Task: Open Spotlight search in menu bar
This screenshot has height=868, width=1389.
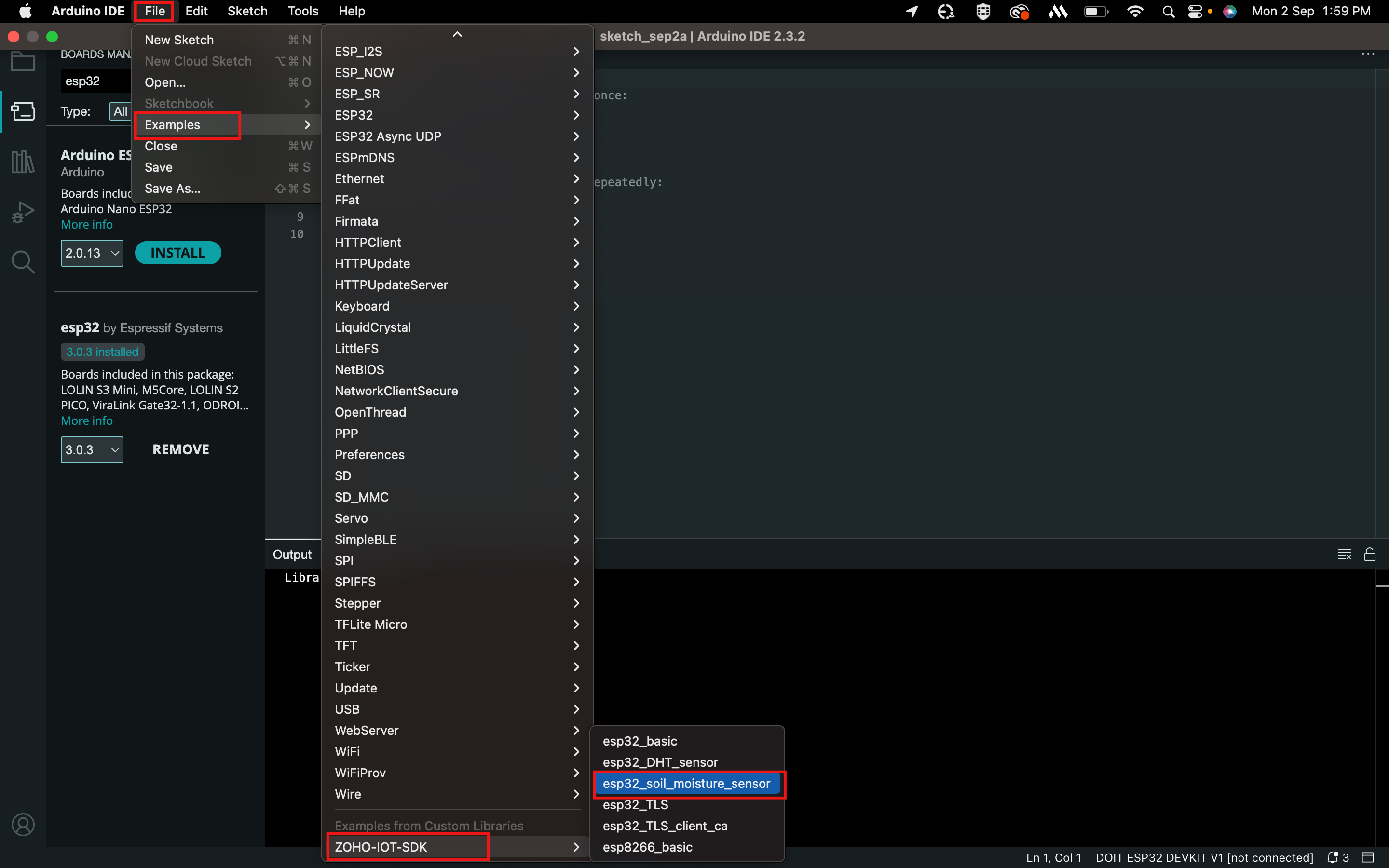Action: tap(1168, 12)
